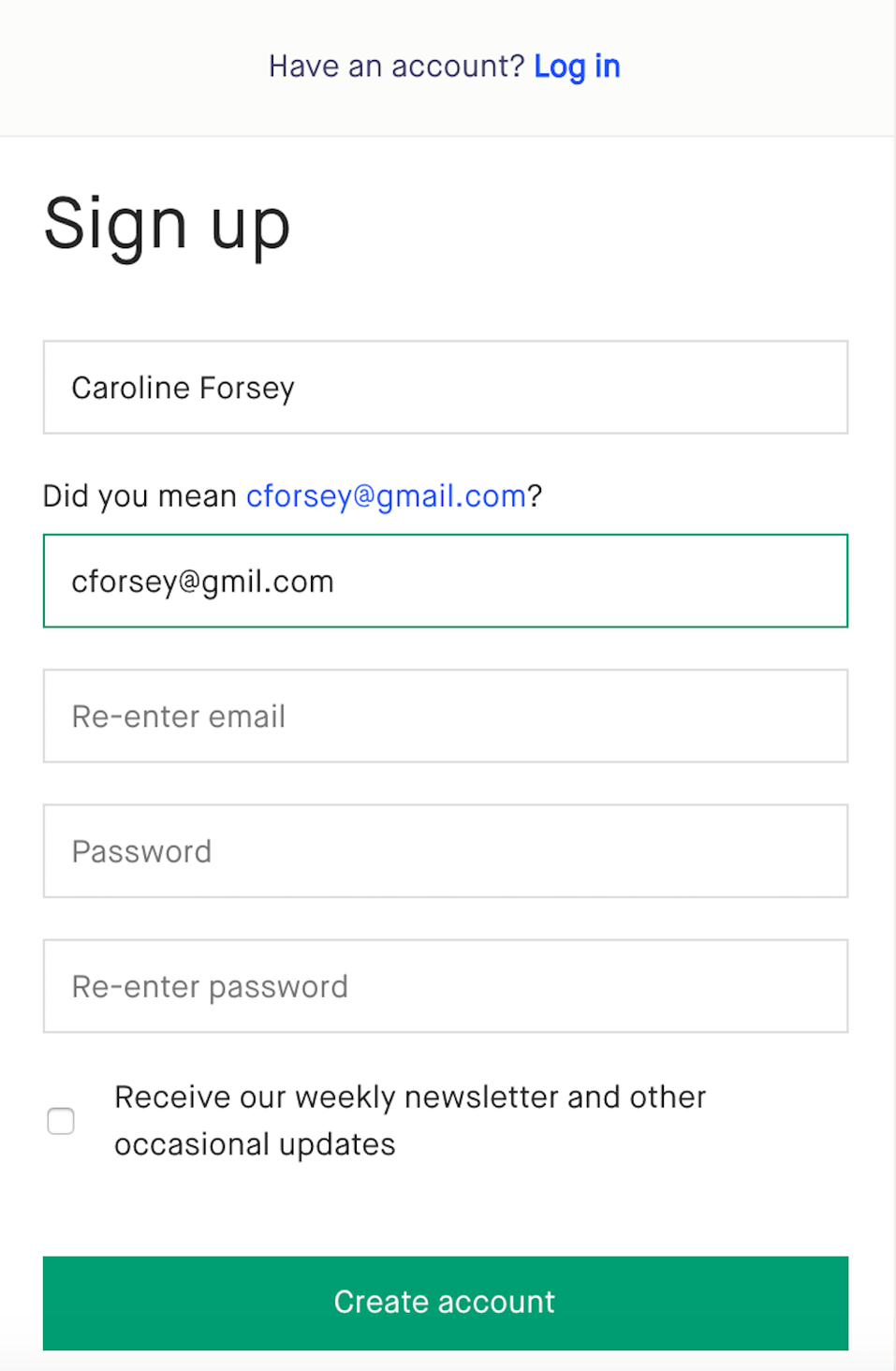Click the "Re-enter email" placeholder text
896x1371 pixels.
point(178,716)
